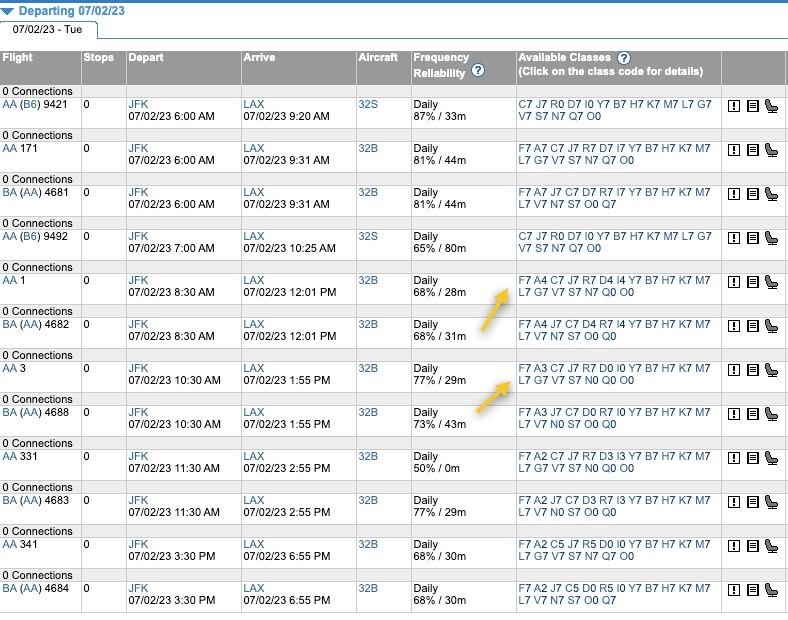Viewport: 788px width, 620px height.
Task: View flight details icon for AA 171
Action: pyautogui.click(x=752, y=150)
